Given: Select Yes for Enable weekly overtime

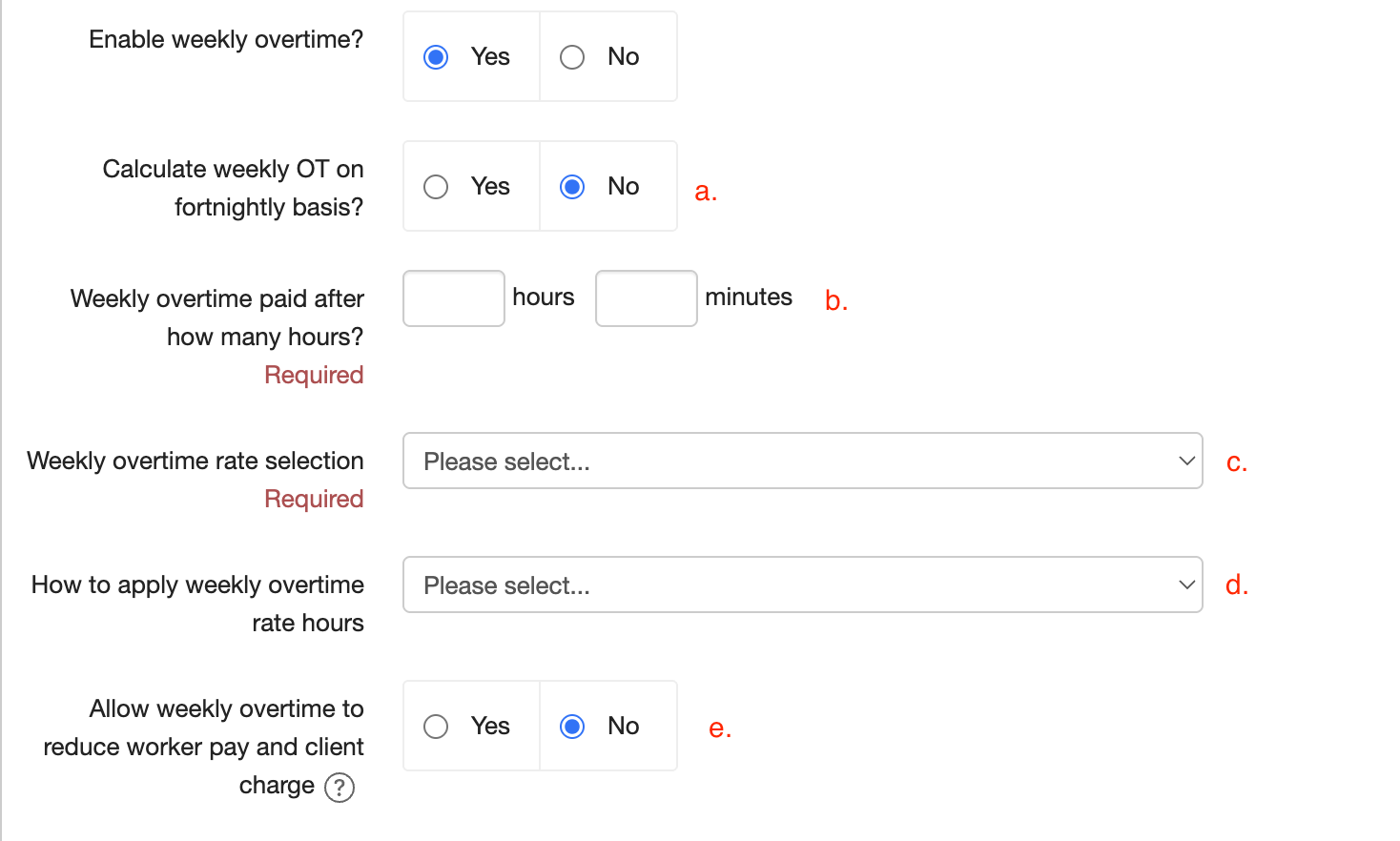Looking at the screenshot, I should point(437,57).
